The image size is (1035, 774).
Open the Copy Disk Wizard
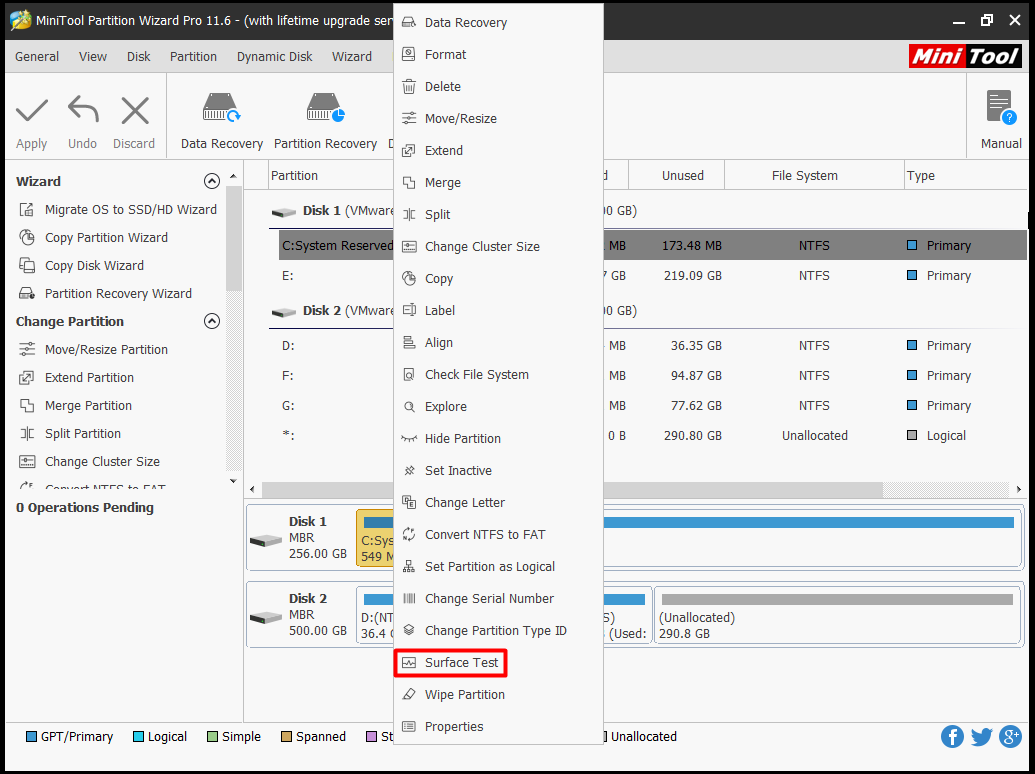coord(81,266)
